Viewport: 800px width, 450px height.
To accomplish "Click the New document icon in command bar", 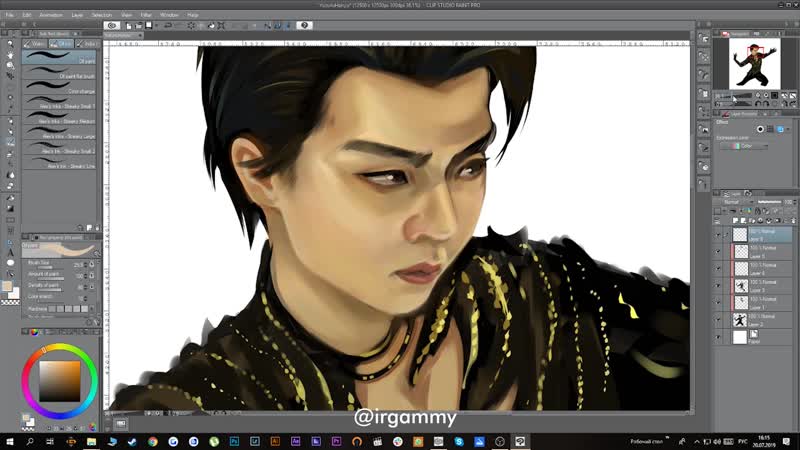I will click(x=129, y=25).
